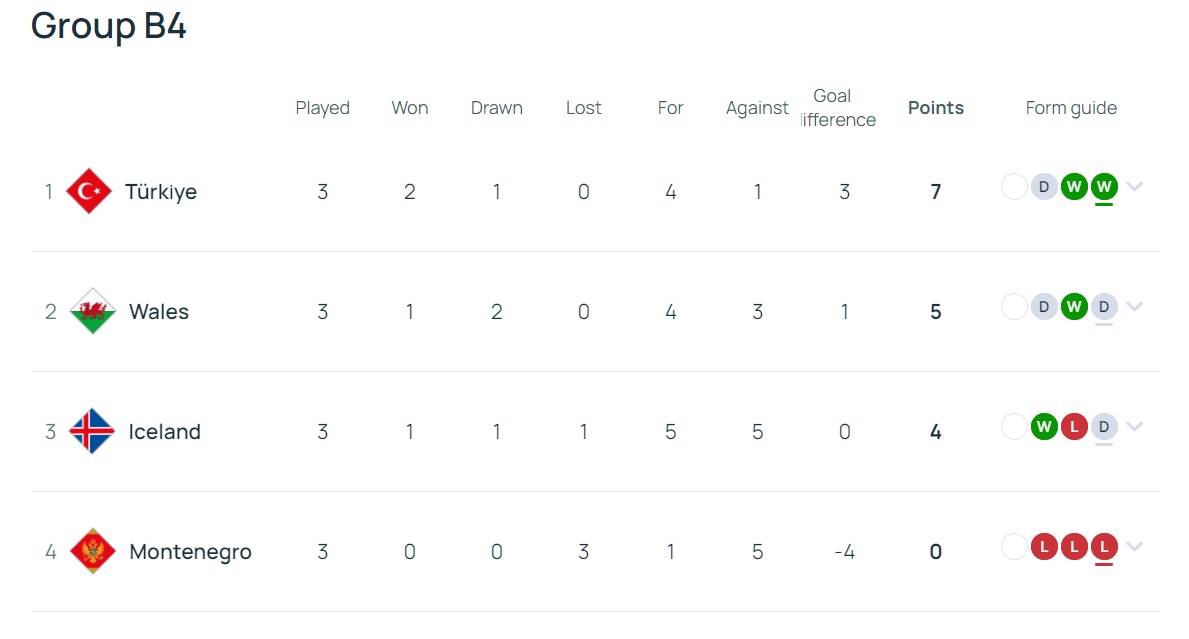Open the Montenegro team link

tap(190, 552)
